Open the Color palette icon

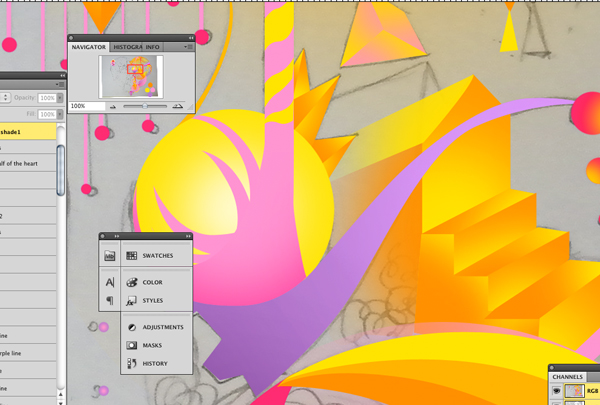132,282
